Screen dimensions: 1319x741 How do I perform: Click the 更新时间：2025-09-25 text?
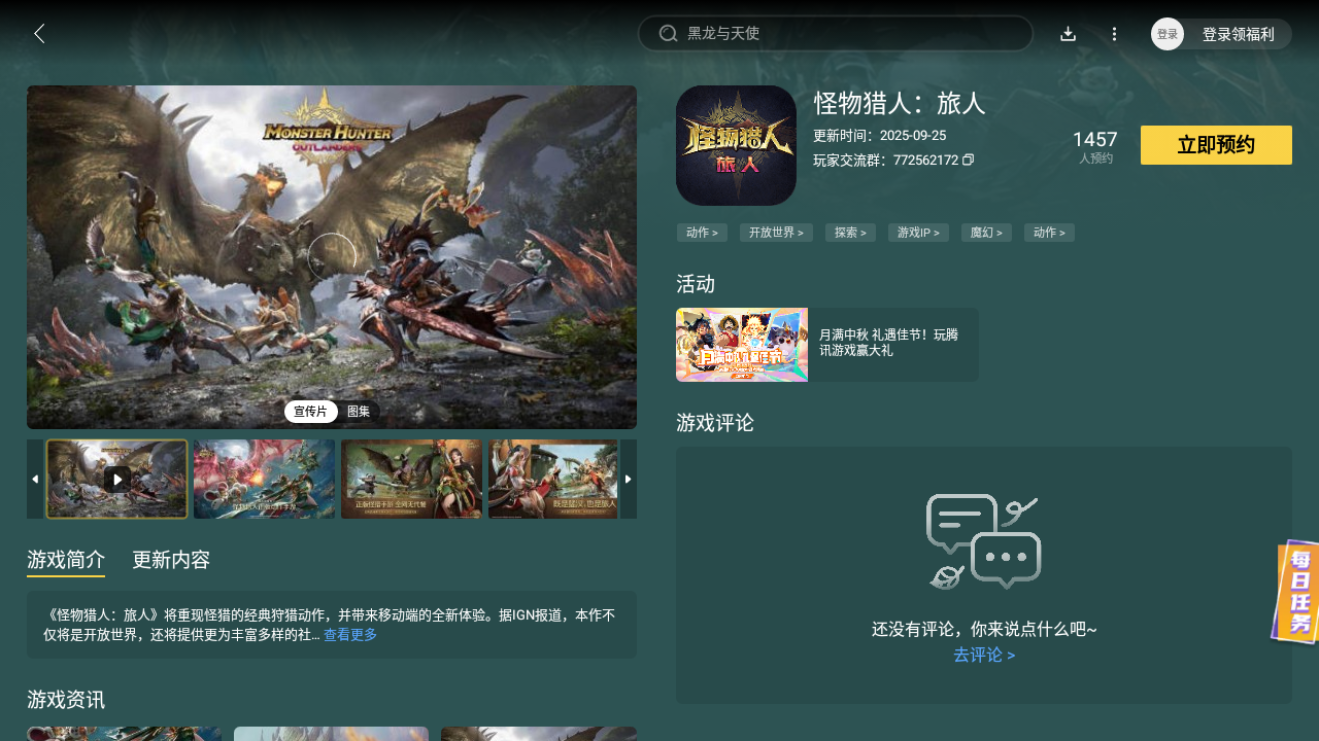pos(879,136)
